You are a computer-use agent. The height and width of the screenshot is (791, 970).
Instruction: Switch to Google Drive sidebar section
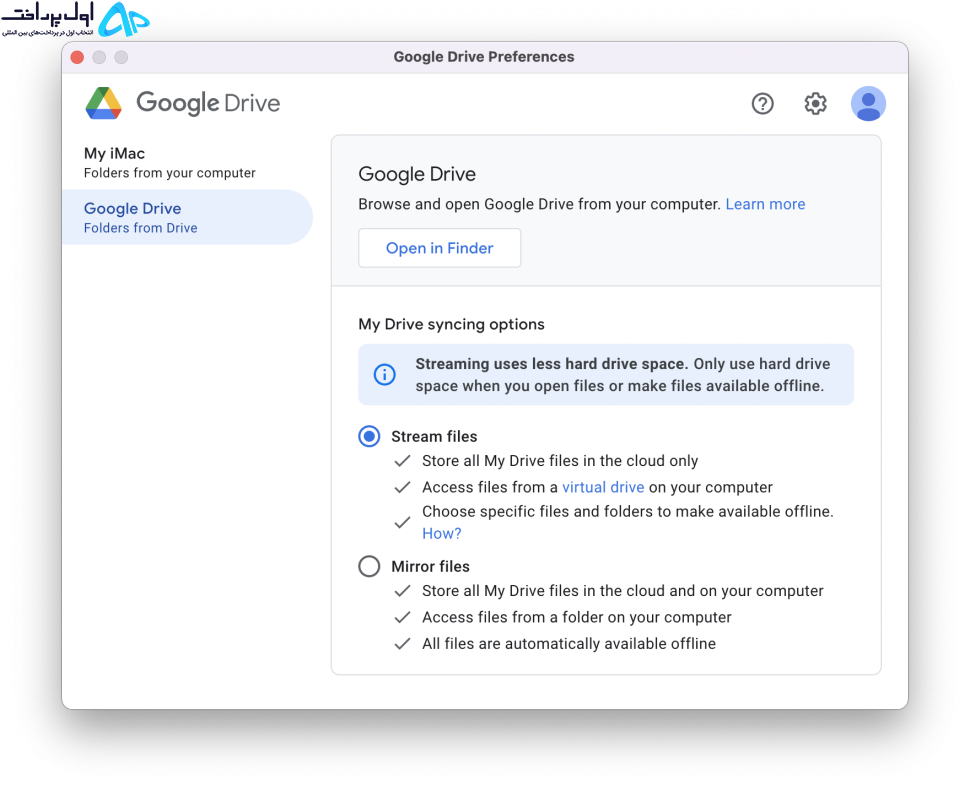click(187, 217)
